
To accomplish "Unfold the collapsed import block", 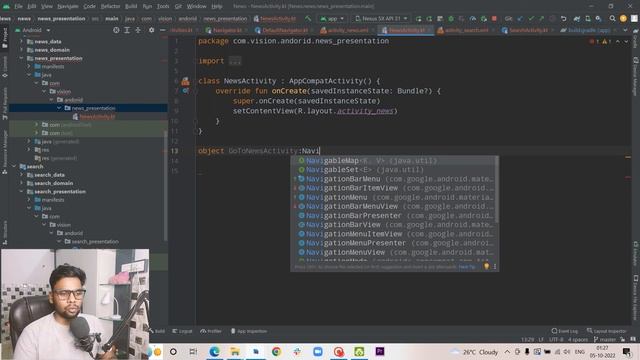I will coord(235,61).
